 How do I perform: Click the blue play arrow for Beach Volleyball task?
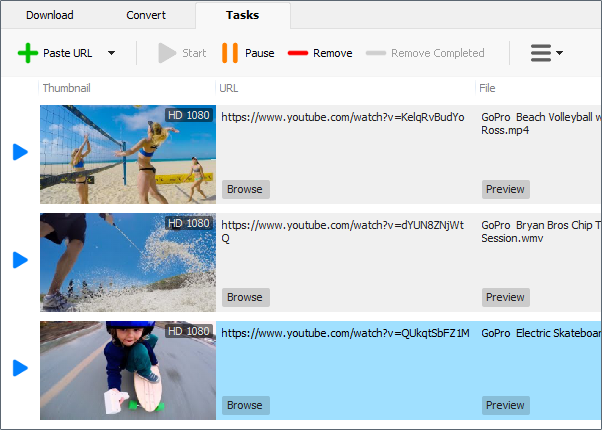[20, 152]
